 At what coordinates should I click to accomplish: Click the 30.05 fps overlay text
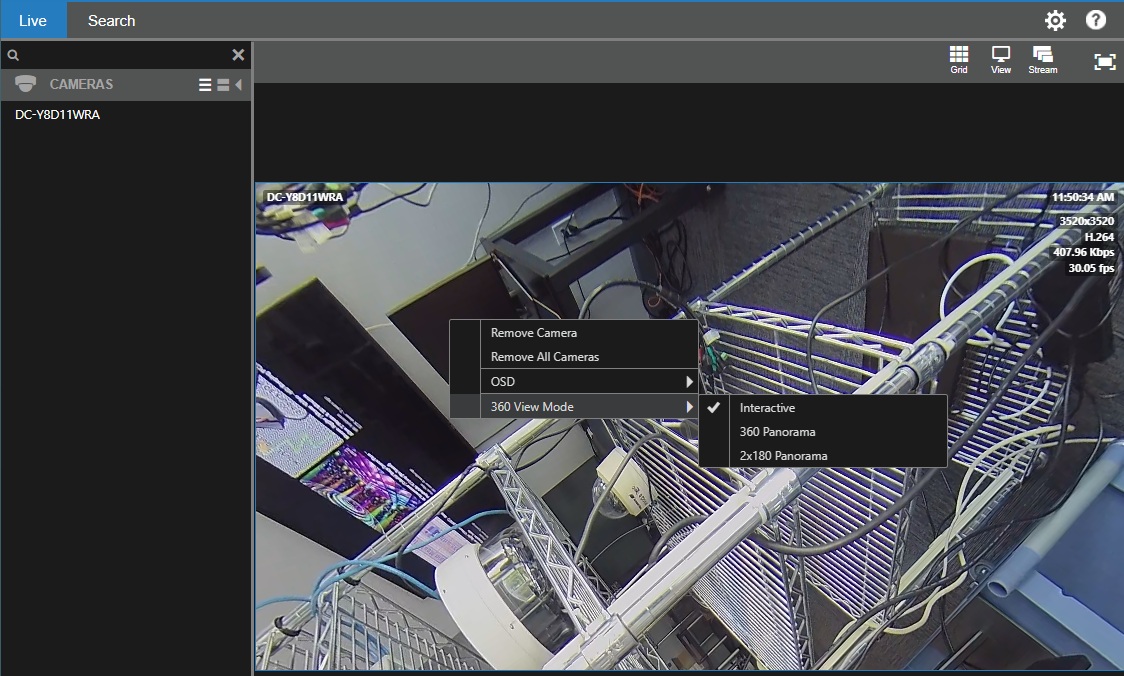(x=1091, y=267)
